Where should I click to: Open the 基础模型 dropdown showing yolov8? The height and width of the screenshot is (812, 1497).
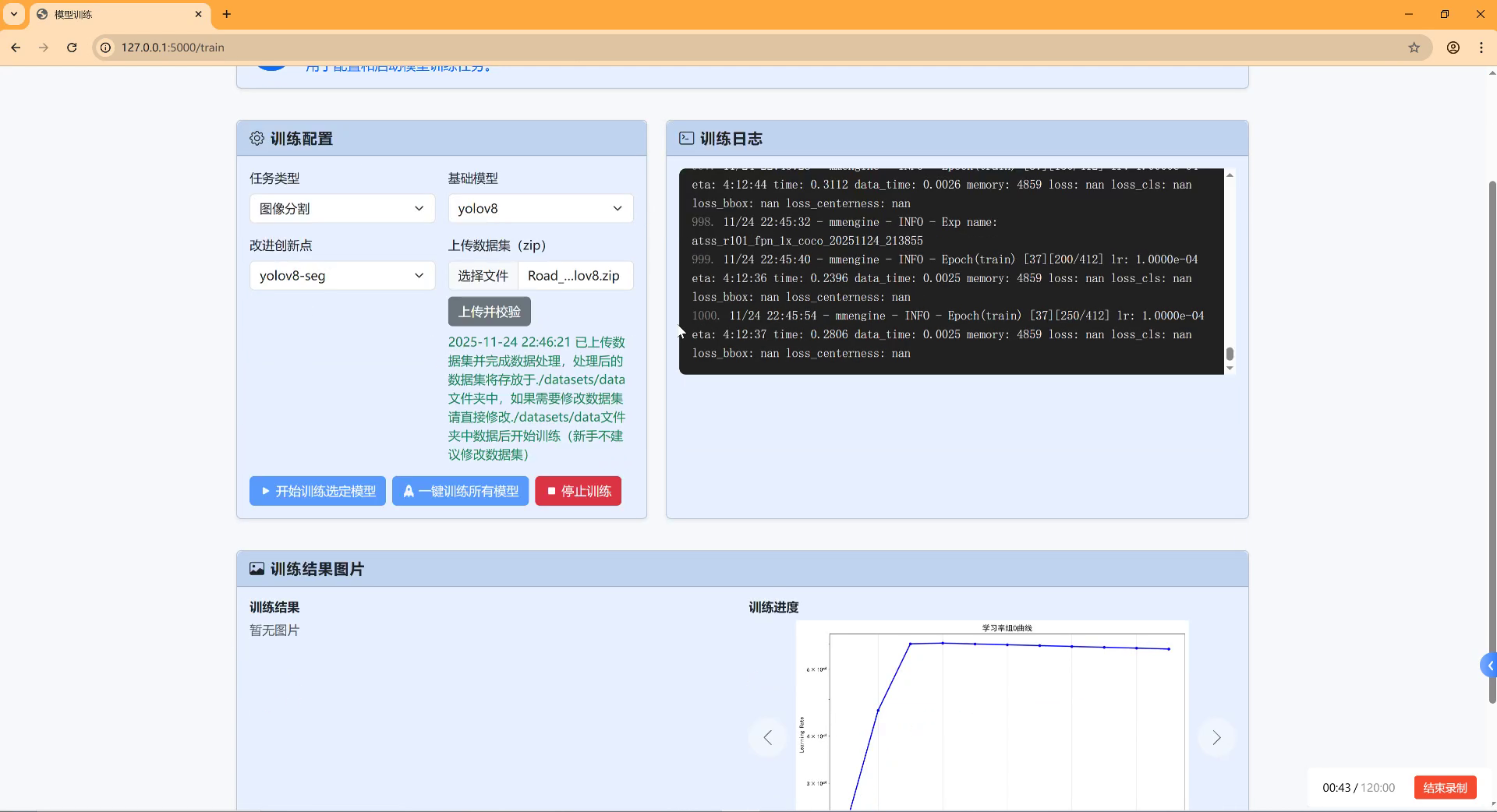[540, 209]
